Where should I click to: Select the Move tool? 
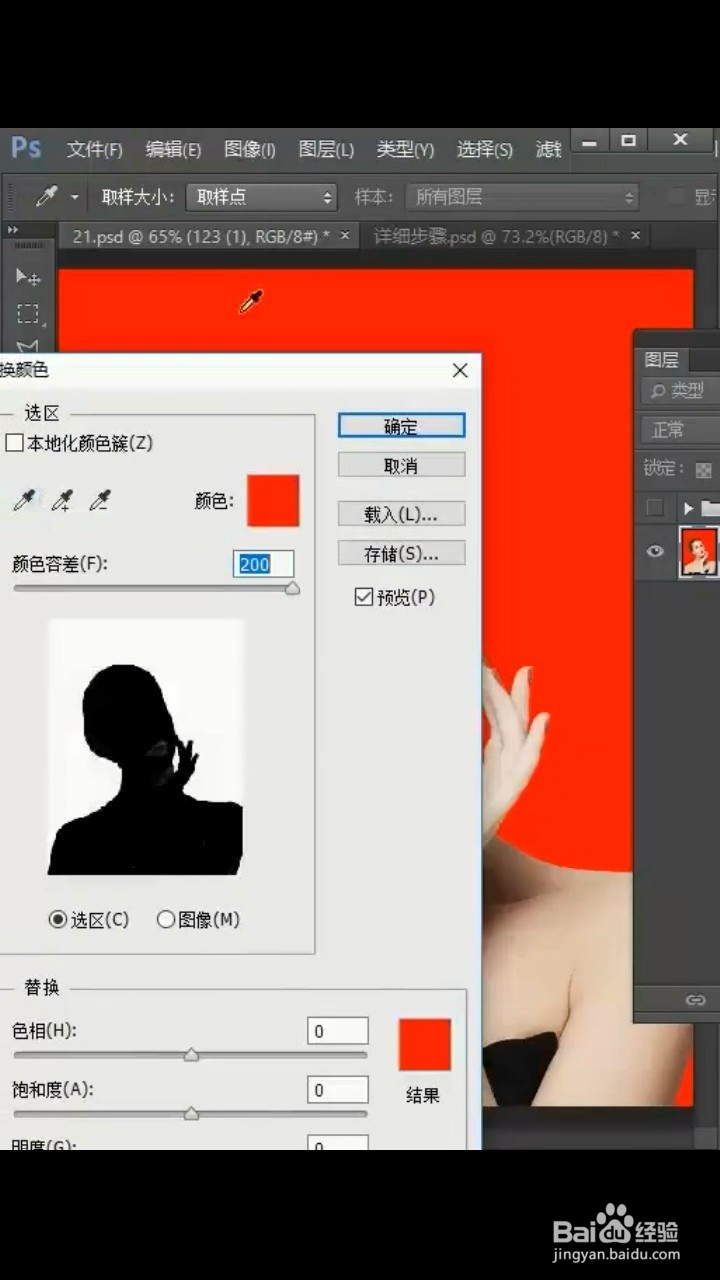[27, 277]
